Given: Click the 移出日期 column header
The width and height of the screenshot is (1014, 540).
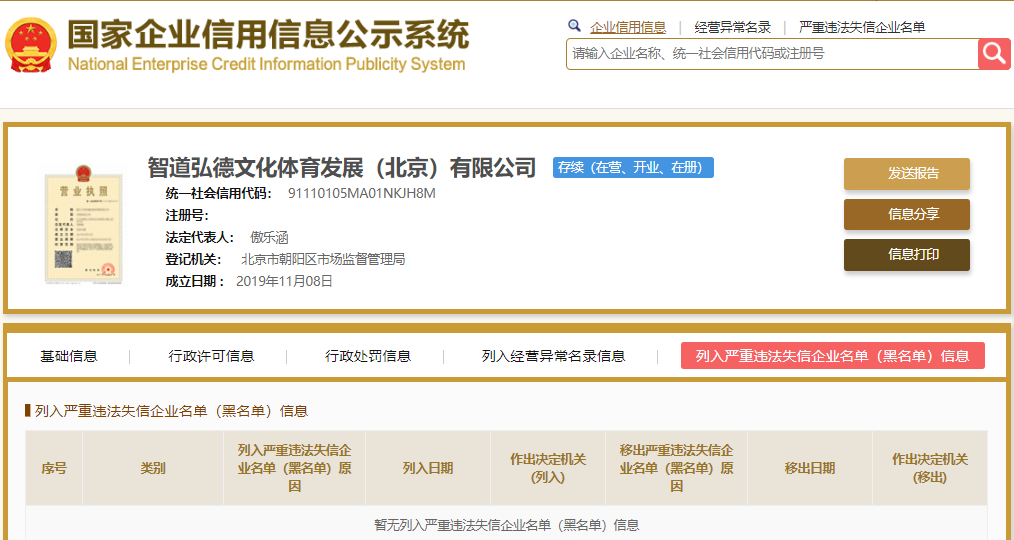Looking at the screenshot, I should click(810, 468).
